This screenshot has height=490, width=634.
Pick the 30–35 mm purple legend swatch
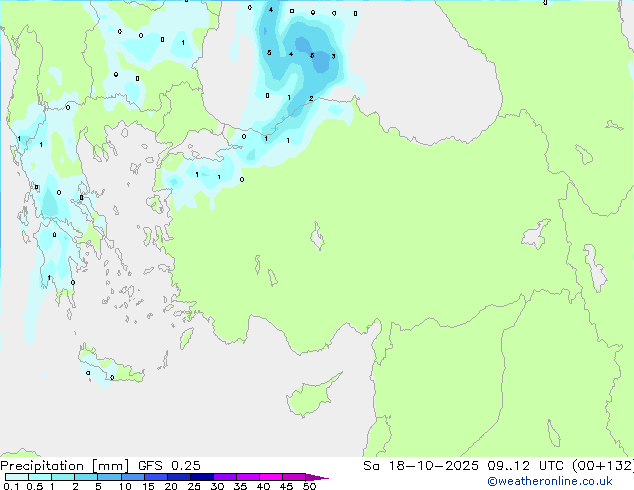[x=224, y=477]
